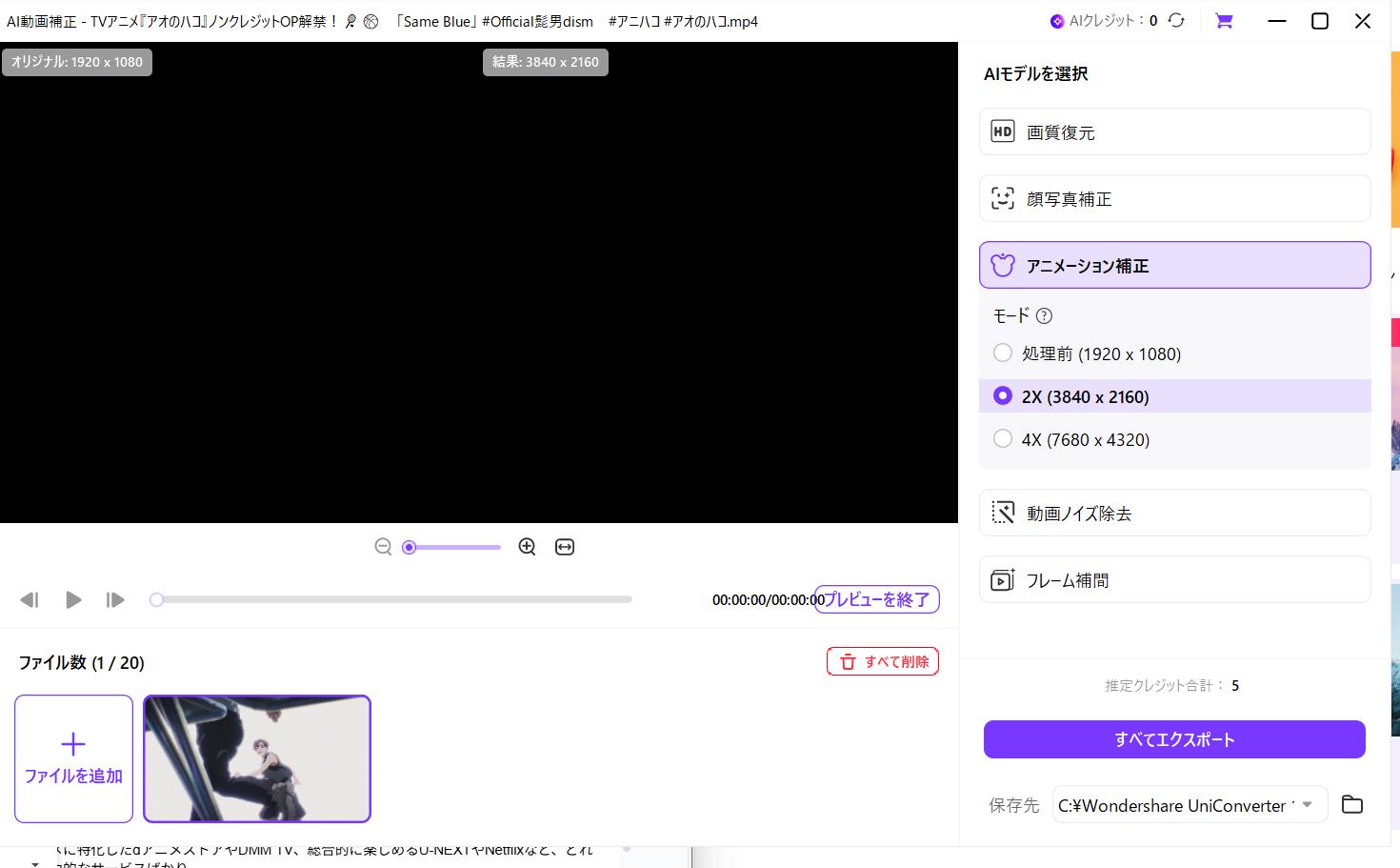The height and width of the screenshot is (868, 1400).
Task: Open the 保存先 path dropdown
Action: tap(1190, 805)
